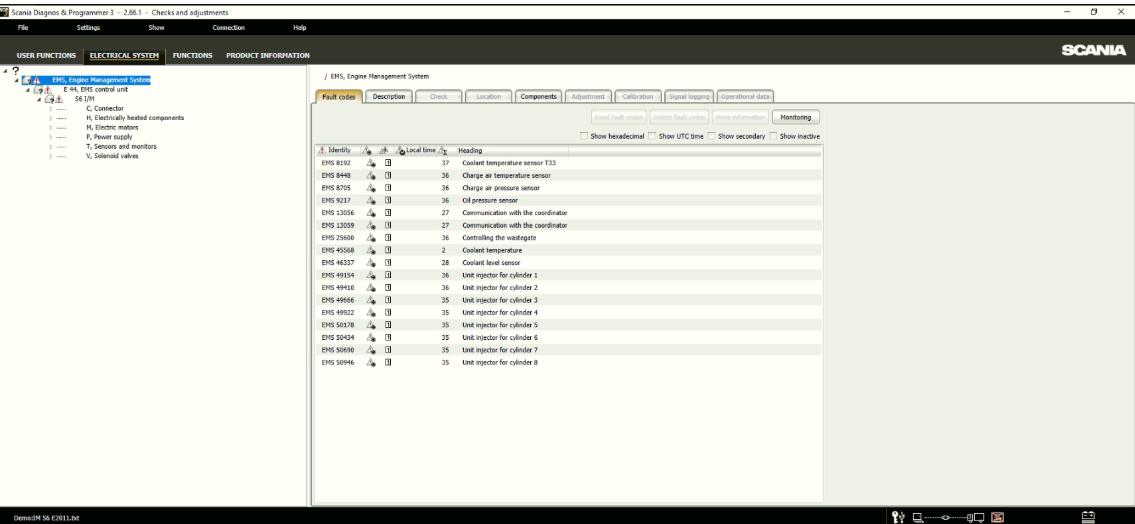Collapse the E 44, EMS control unit node

[28, 90]
